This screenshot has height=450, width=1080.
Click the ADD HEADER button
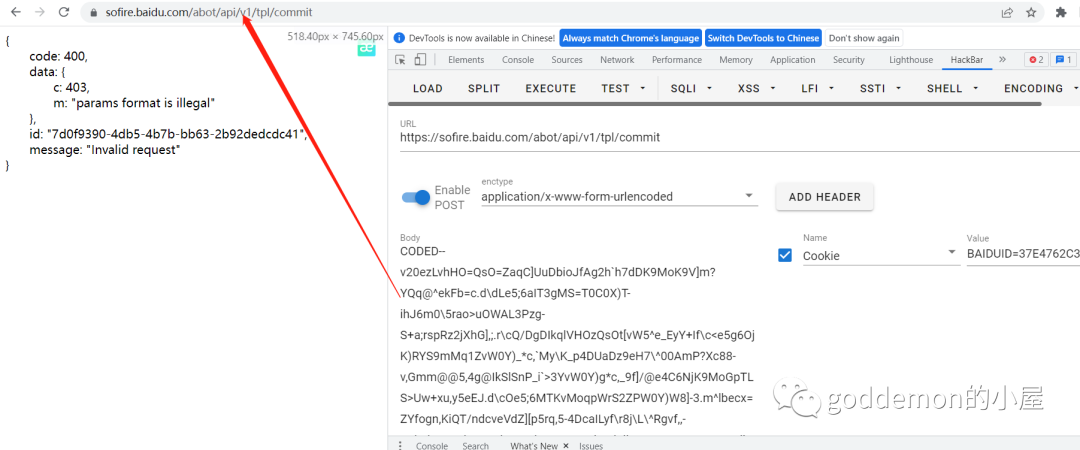point(824,197)
